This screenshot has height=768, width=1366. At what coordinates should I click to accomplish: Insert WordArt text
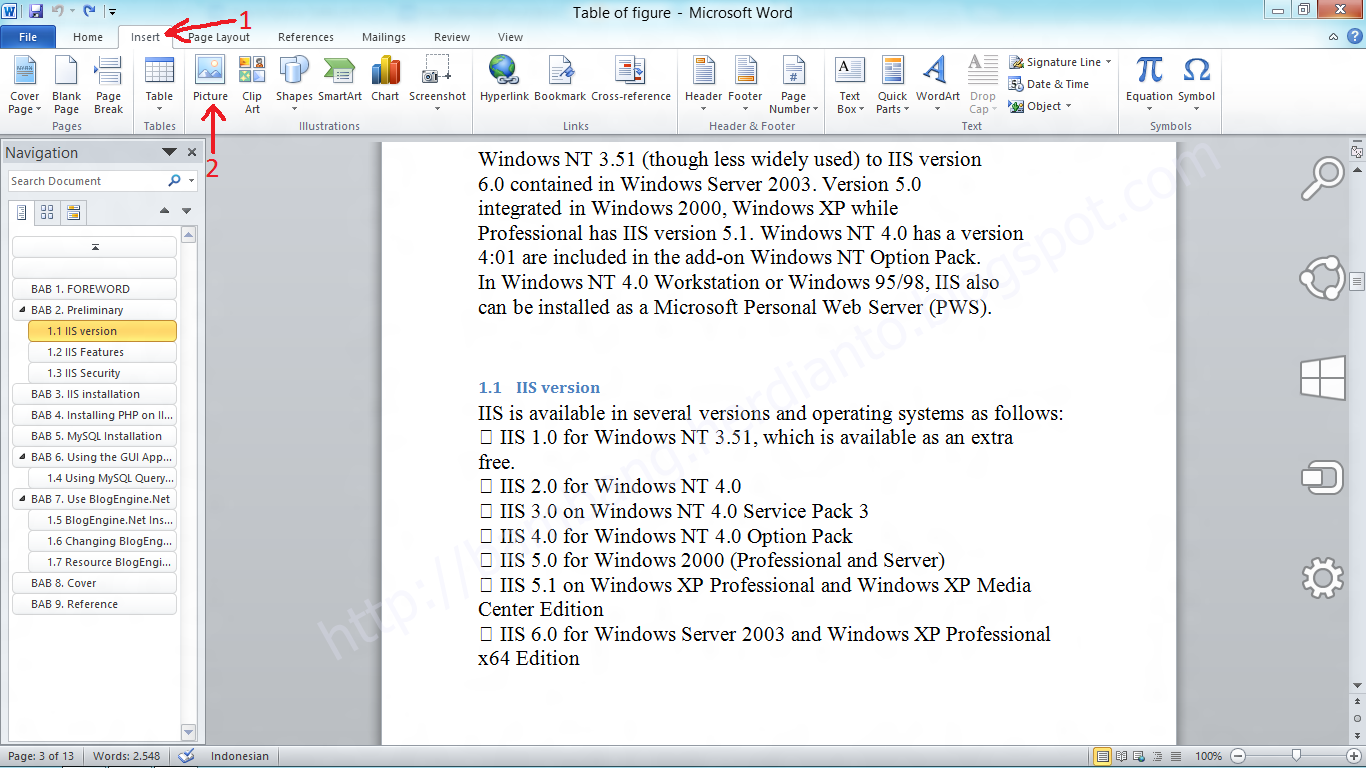pyautogui.click(x=937, y=86)
